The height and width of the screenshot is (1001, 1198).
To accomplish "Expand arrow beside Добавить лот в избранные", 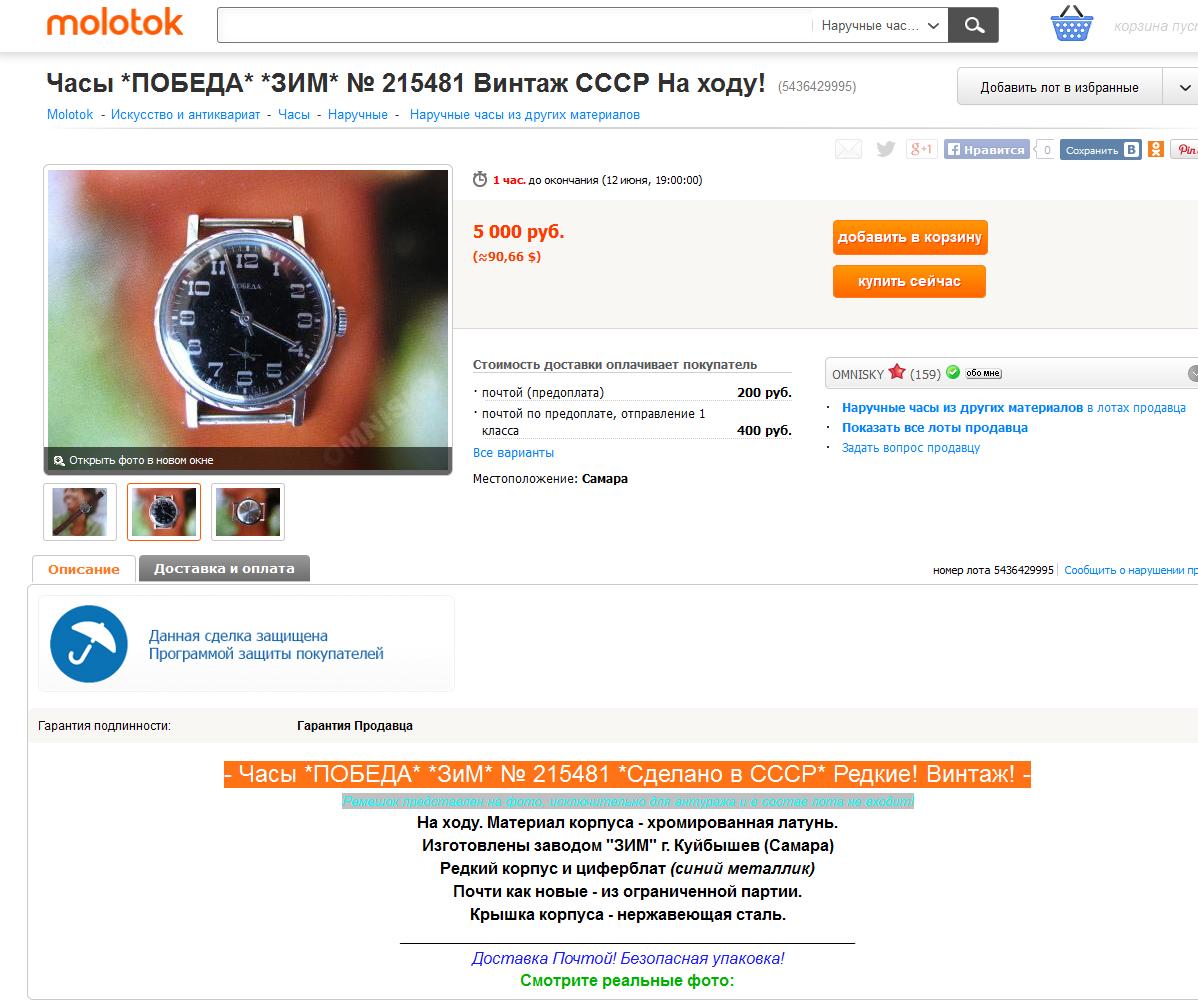I will [1183, 87].
